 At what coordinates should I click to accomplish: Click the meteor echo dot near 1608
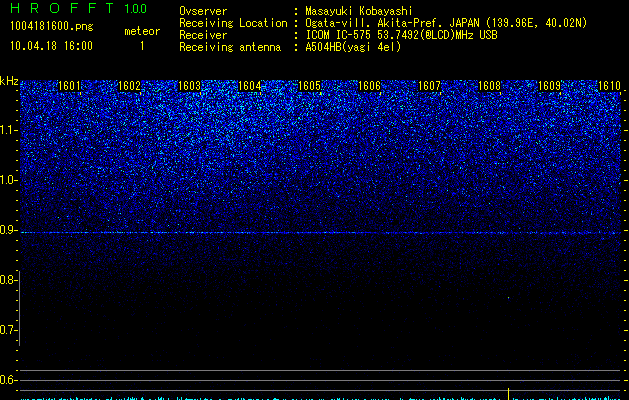coord(508,298)
